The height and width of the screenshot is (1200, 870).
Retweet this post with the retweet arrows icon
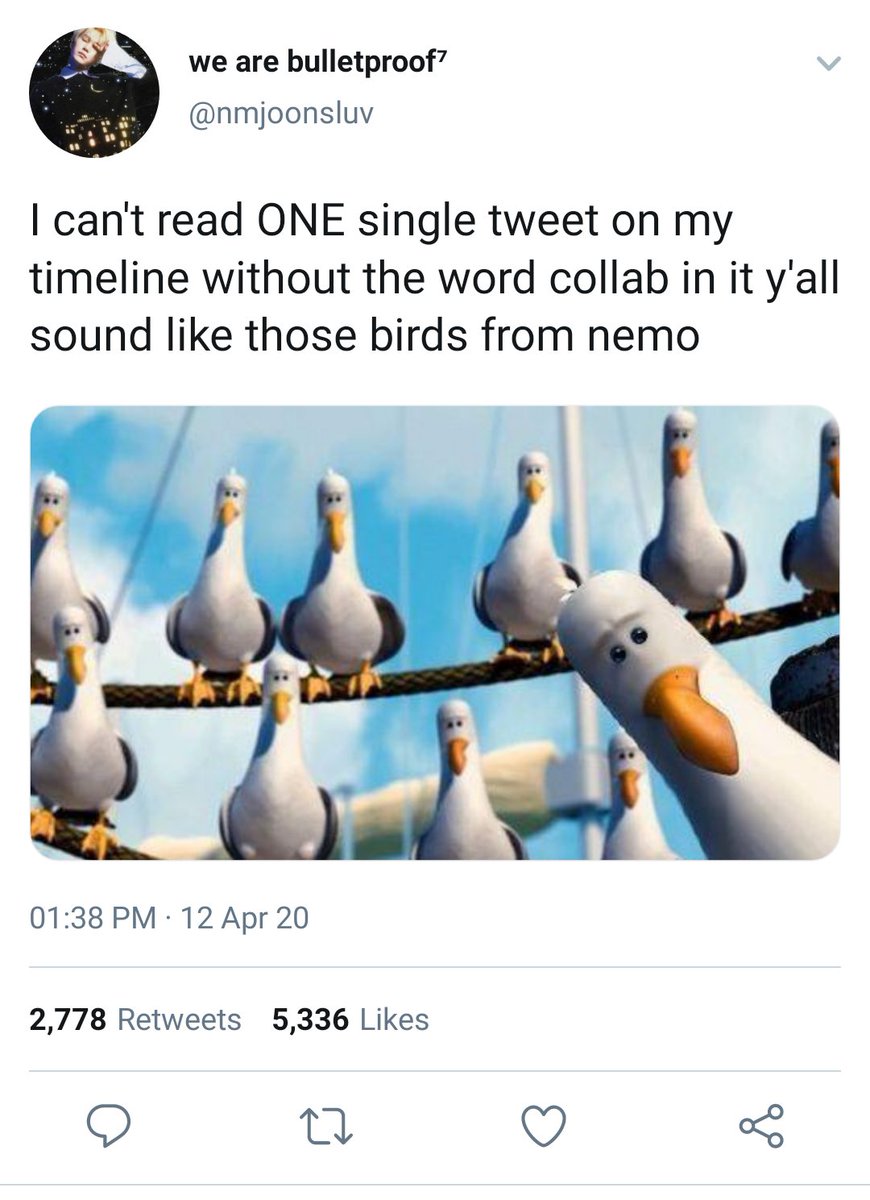(326, 1127)
